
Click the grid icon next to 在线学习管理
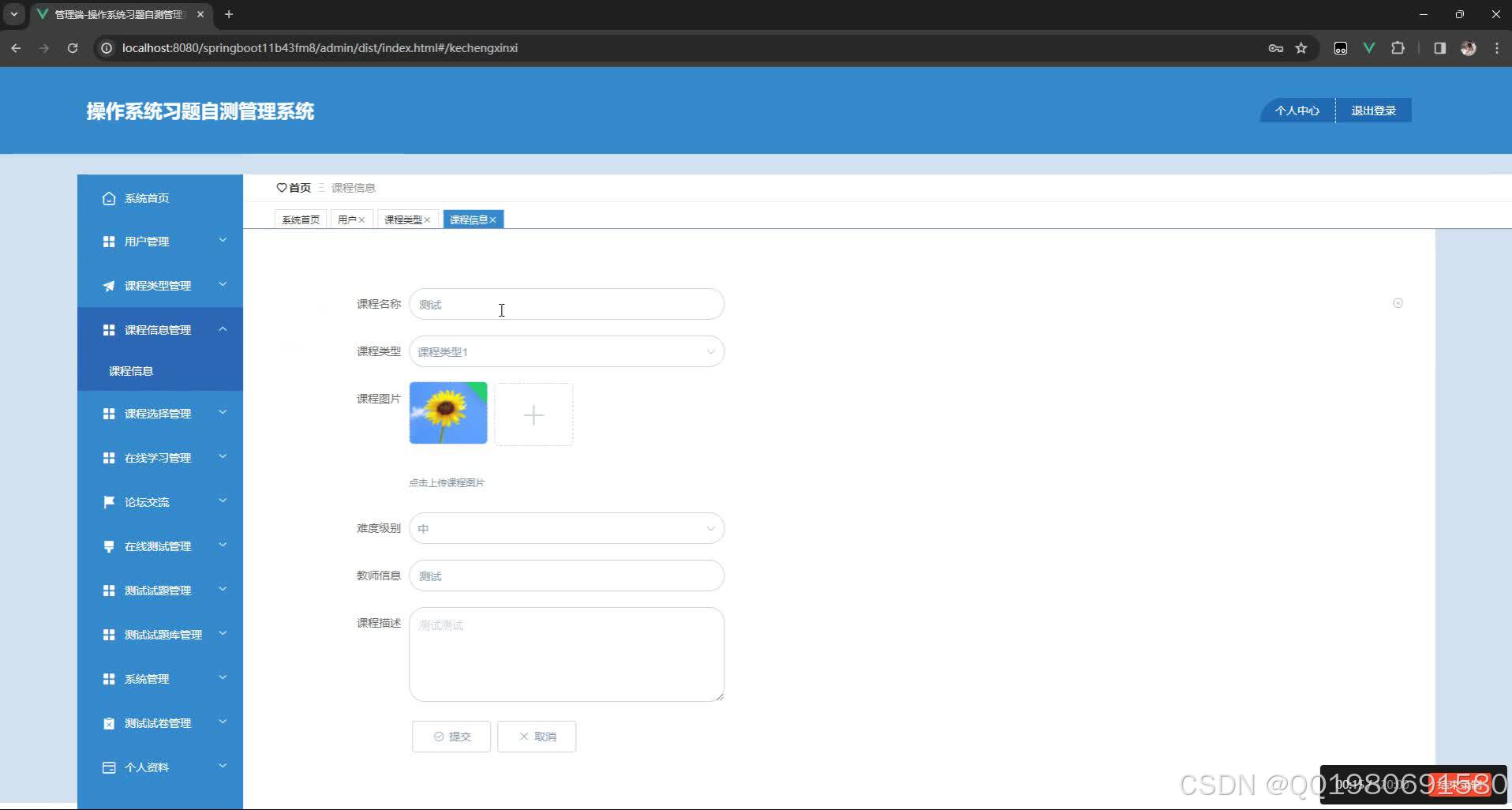pyautogui.click(x=109, y=458)
